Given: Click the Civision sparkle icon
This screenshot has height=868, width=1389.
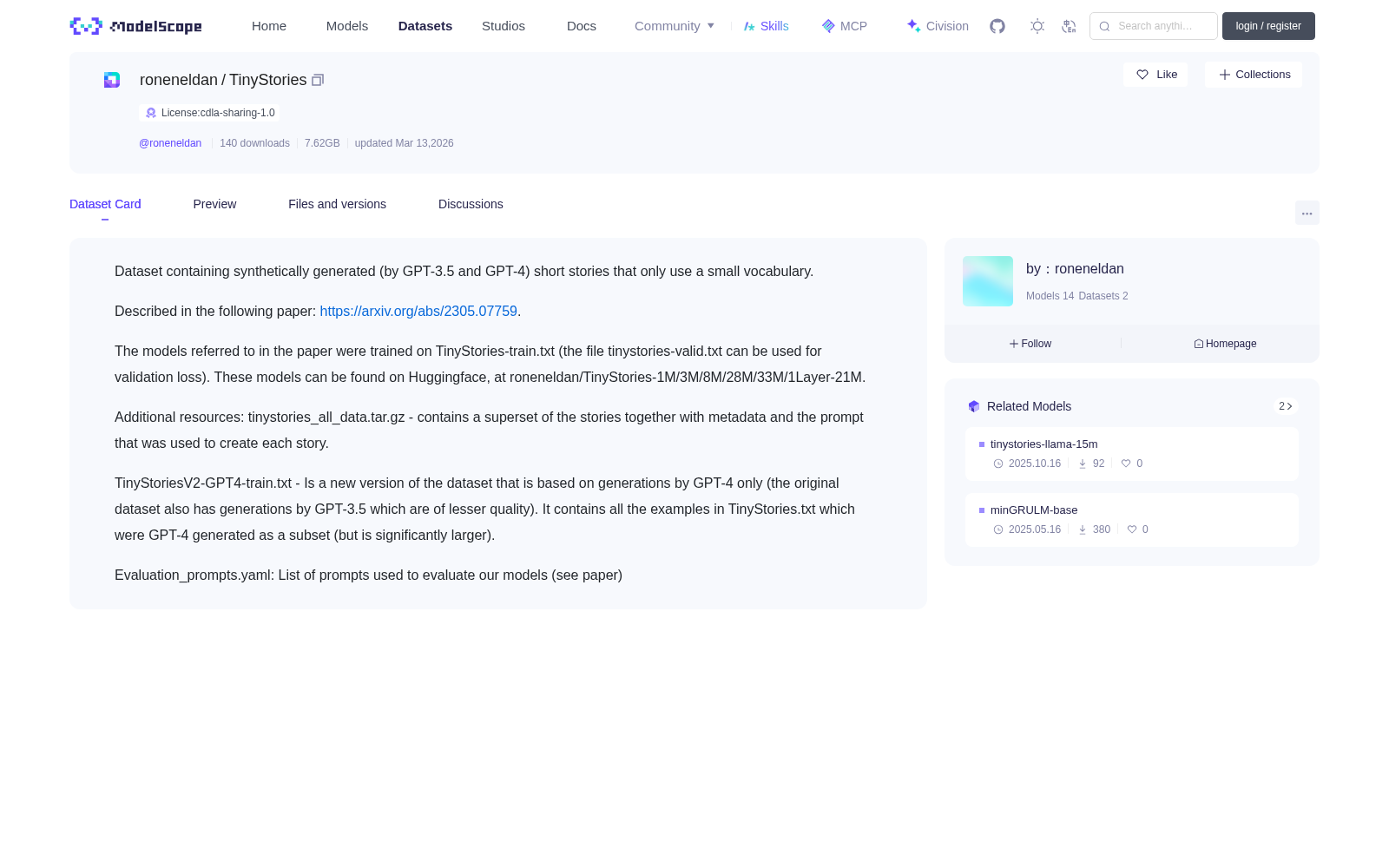Looking at the screenshot, I should pyautogui.click(x=913, y=26).
